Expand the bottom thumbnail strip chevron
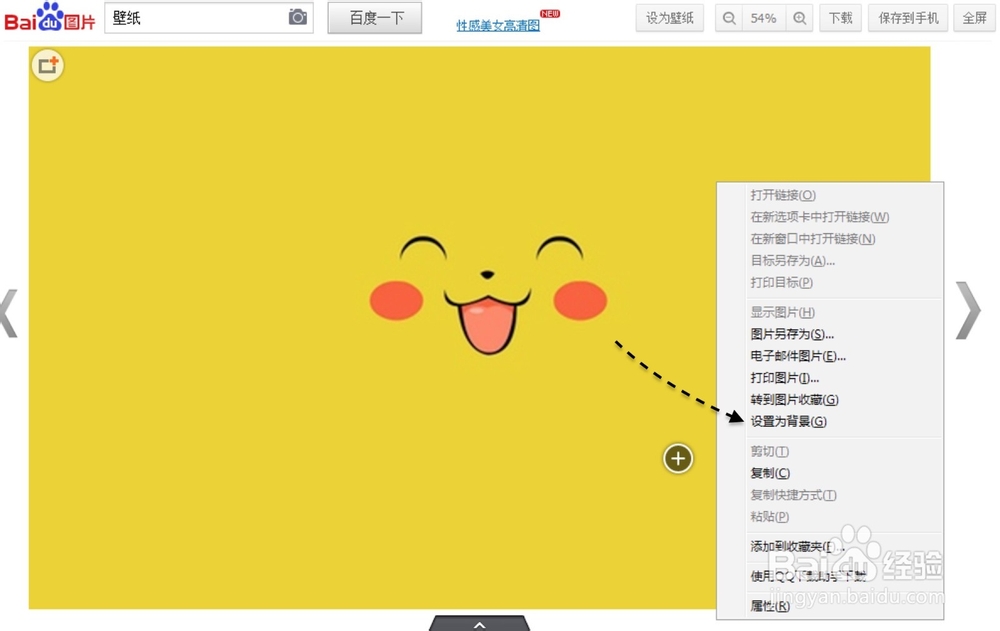Screen dimensions: 1000x631 [480, 623]
